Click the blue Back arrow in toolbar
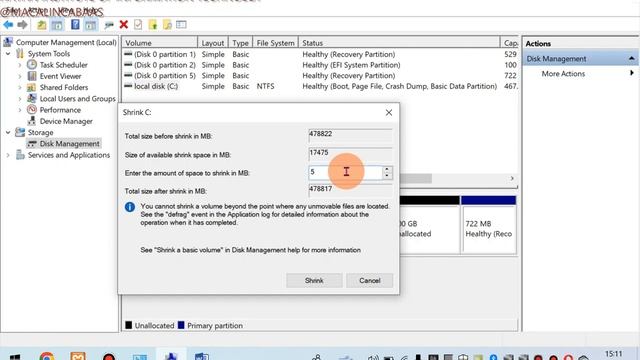Viewport: 640px width, 360px height. [8, 25]
